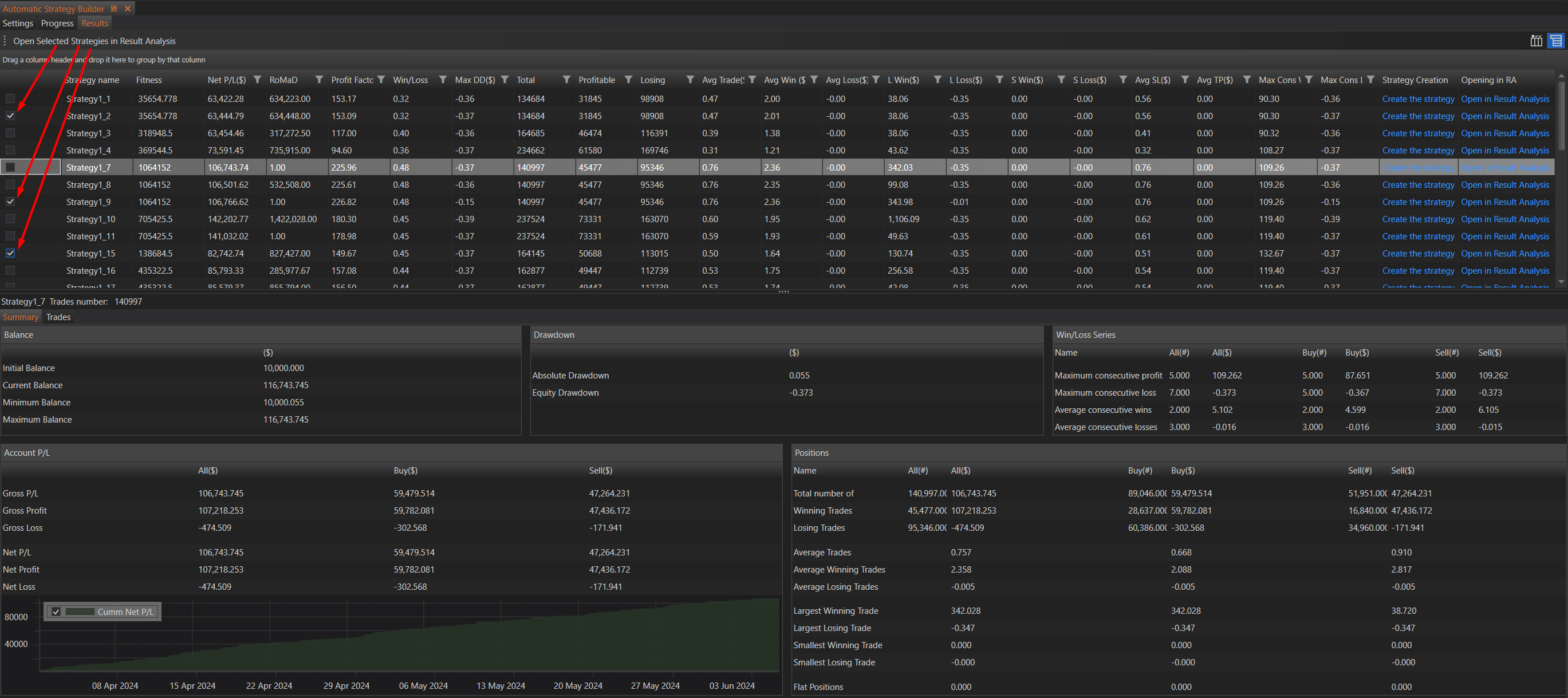Open filter for RoMaD column
This screenshot has height=698, width=1568.
click(319, 80)
